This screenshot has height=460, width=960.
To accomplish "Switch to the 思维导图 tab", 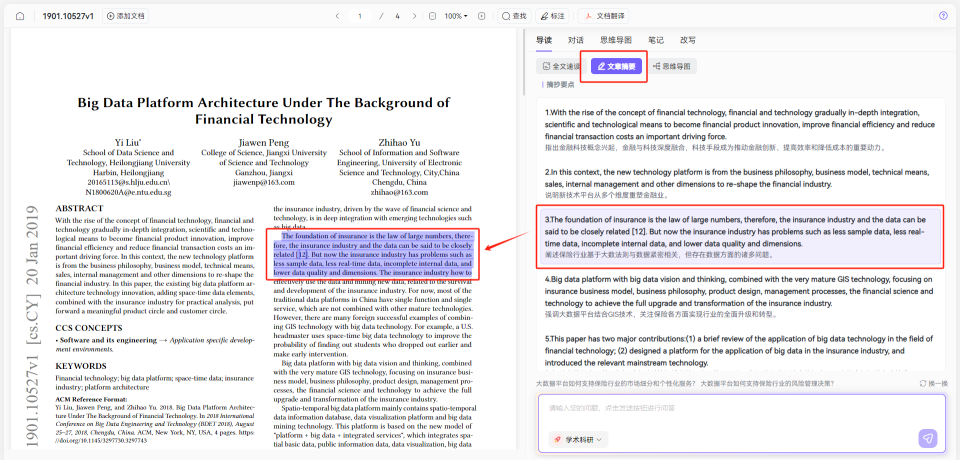I will point(616,40).
